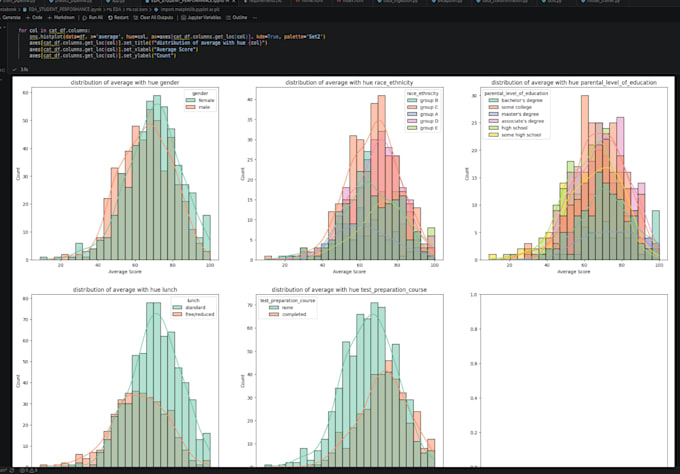Viewport: 680px width, 474px height.
Task: Click the parental_level_of_education chart title
Action: pyautogui.click(x=574, y=82)
